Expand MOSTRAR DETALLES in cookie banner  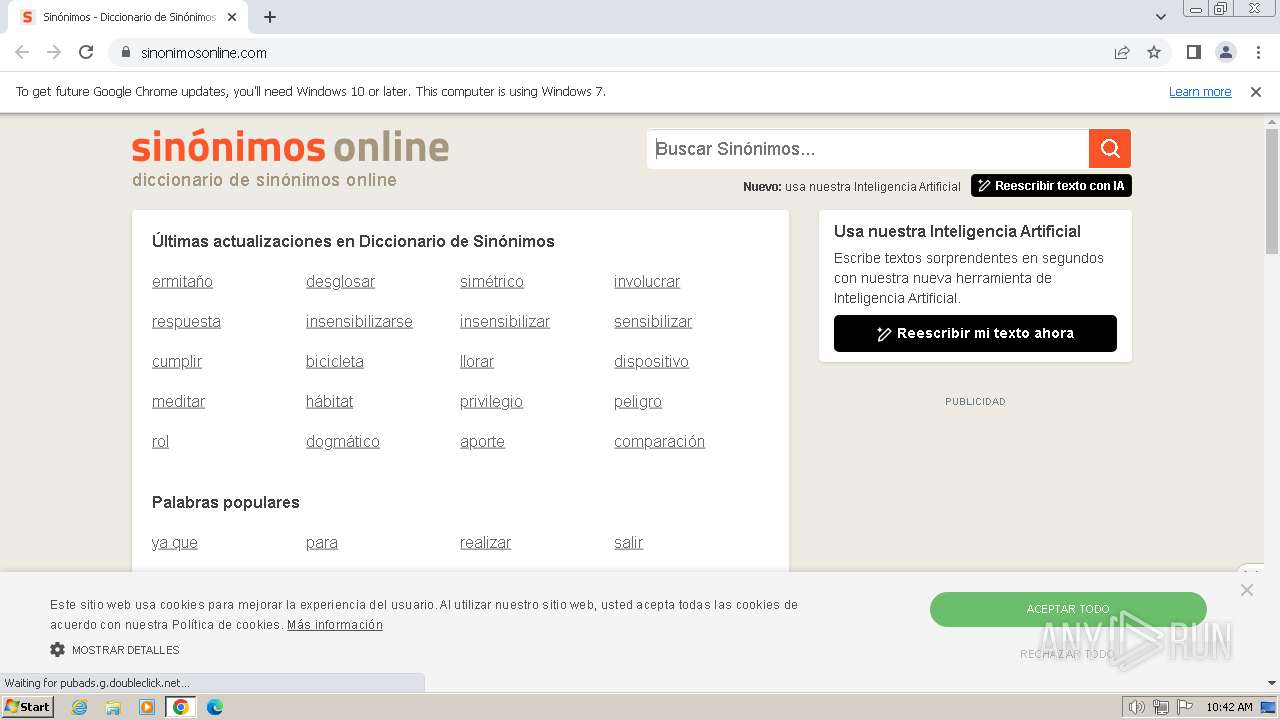[x=126, y=650]
